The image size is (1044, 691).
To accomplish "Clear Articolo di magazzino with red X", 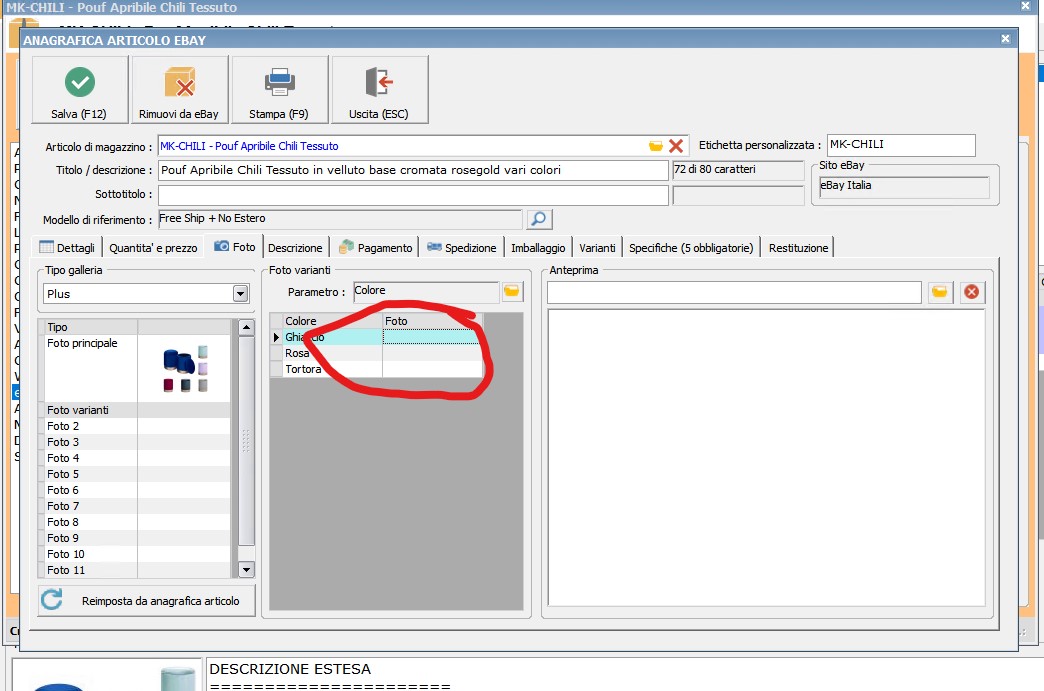I will coord(676,146).
